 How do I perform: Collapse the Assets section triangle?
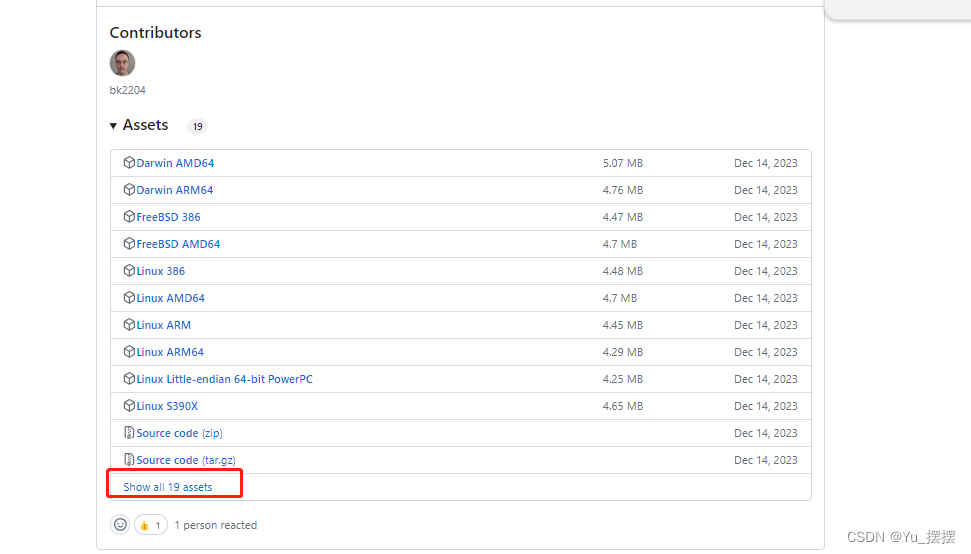coord(113,126)
